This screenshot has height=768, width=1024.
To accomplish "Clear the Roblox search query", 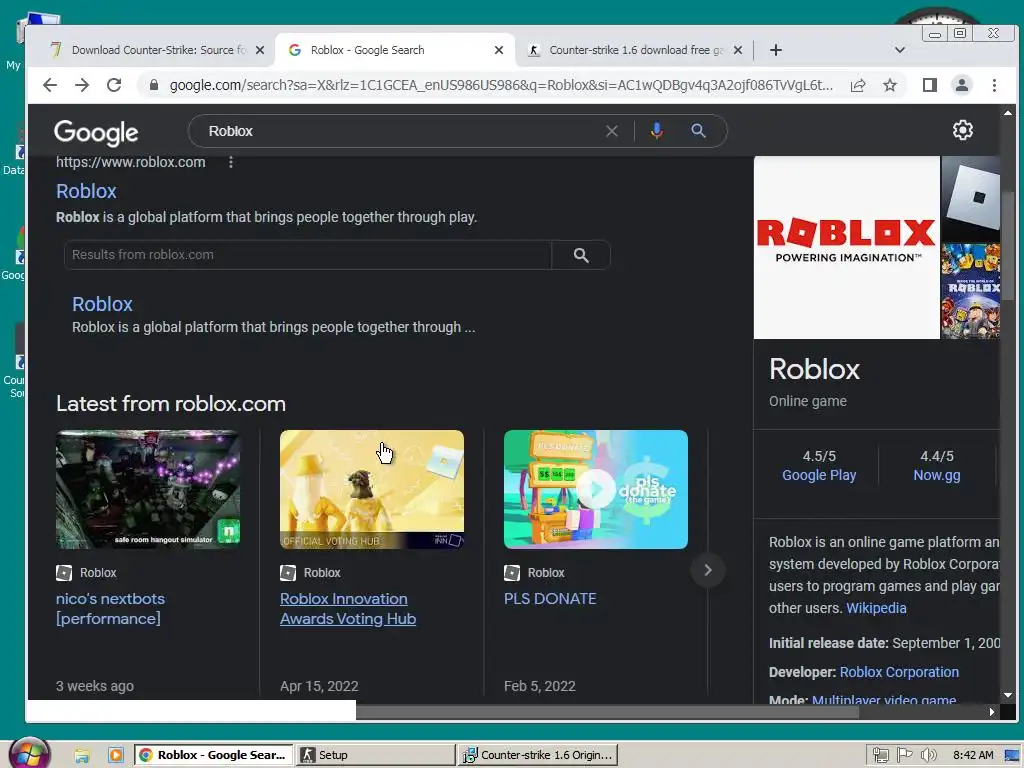I will click(x=611, y=131).
